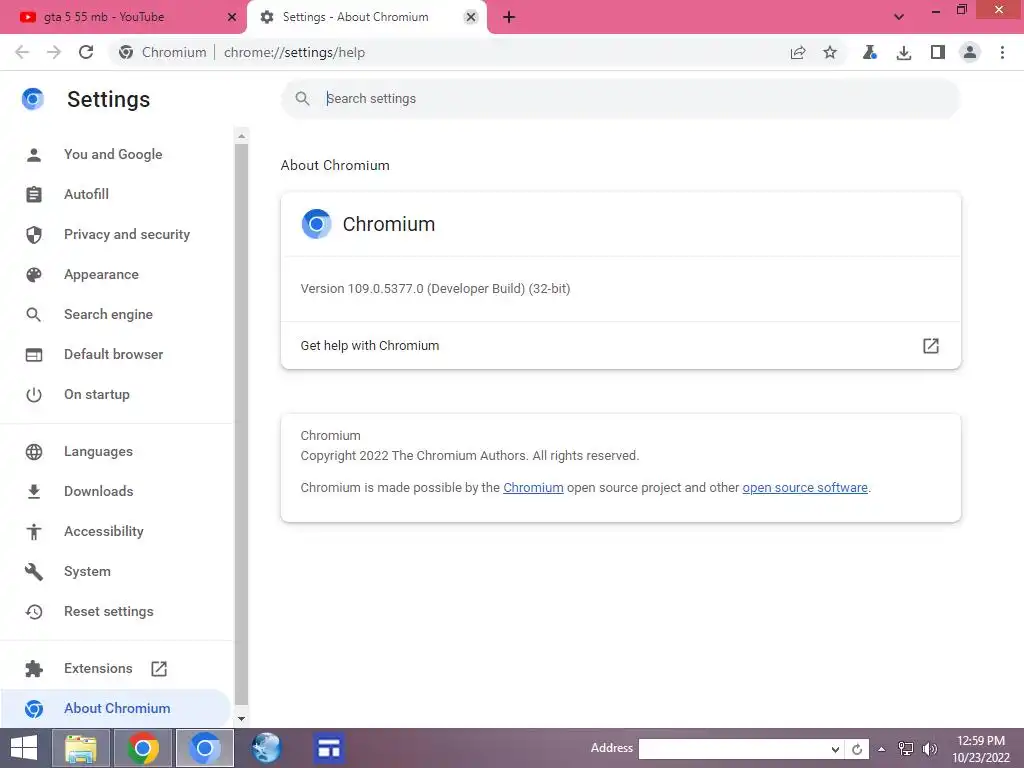Click the Copyright 2022 The Chromium Authors text
1024x768 pixels.
(470, 456)
